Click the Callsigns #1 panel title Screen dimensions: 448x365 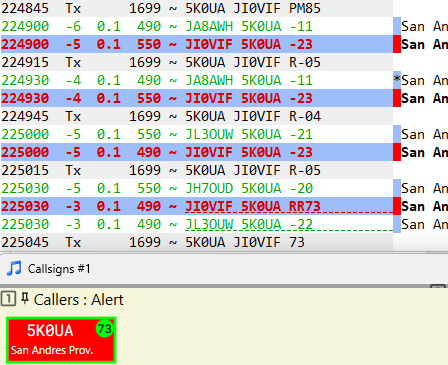59,269
